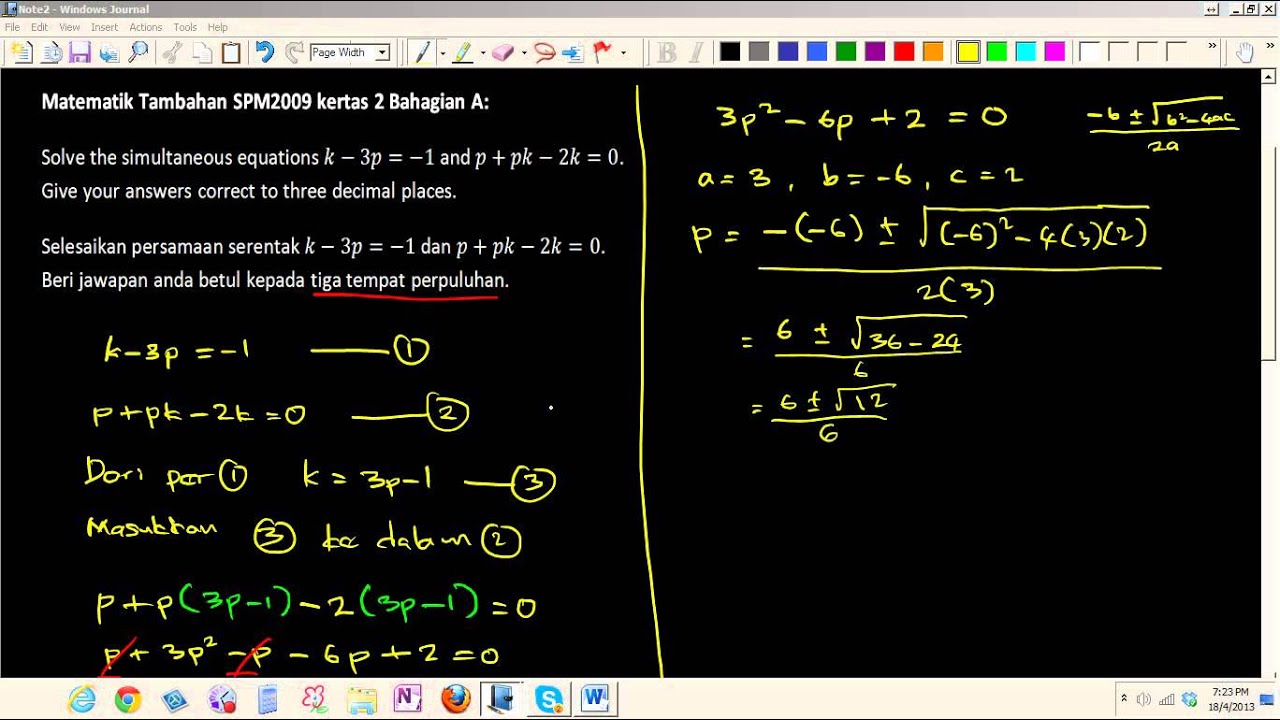Select the Highlighter tool
Viewport: 1280px width, 720px height.
463,53
